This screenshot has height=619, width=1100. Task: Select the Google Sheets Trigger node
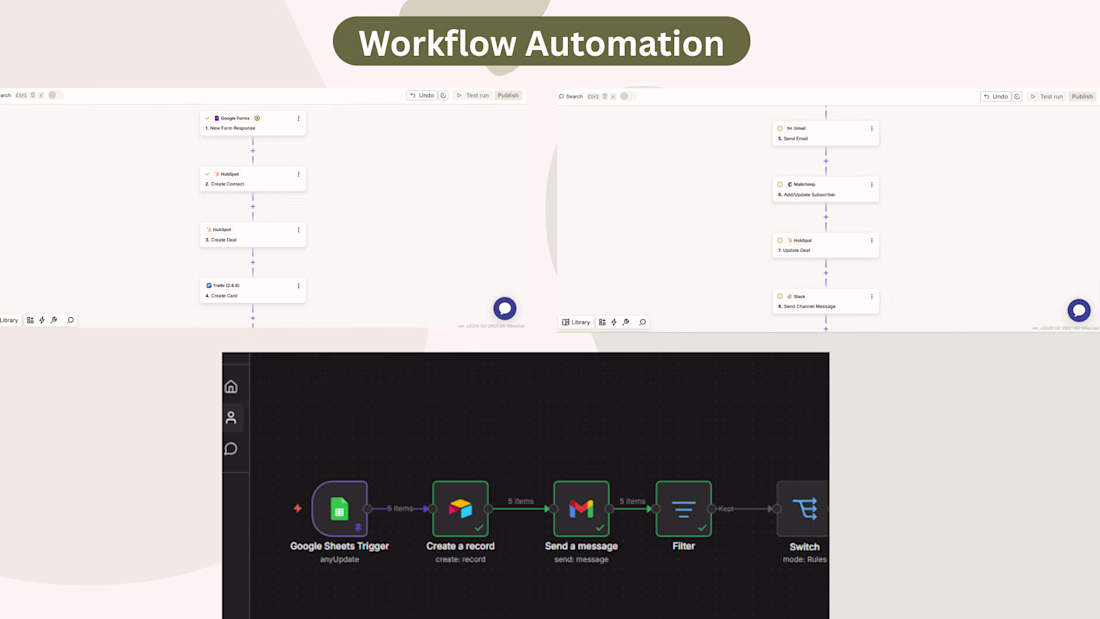pos(340,509)
